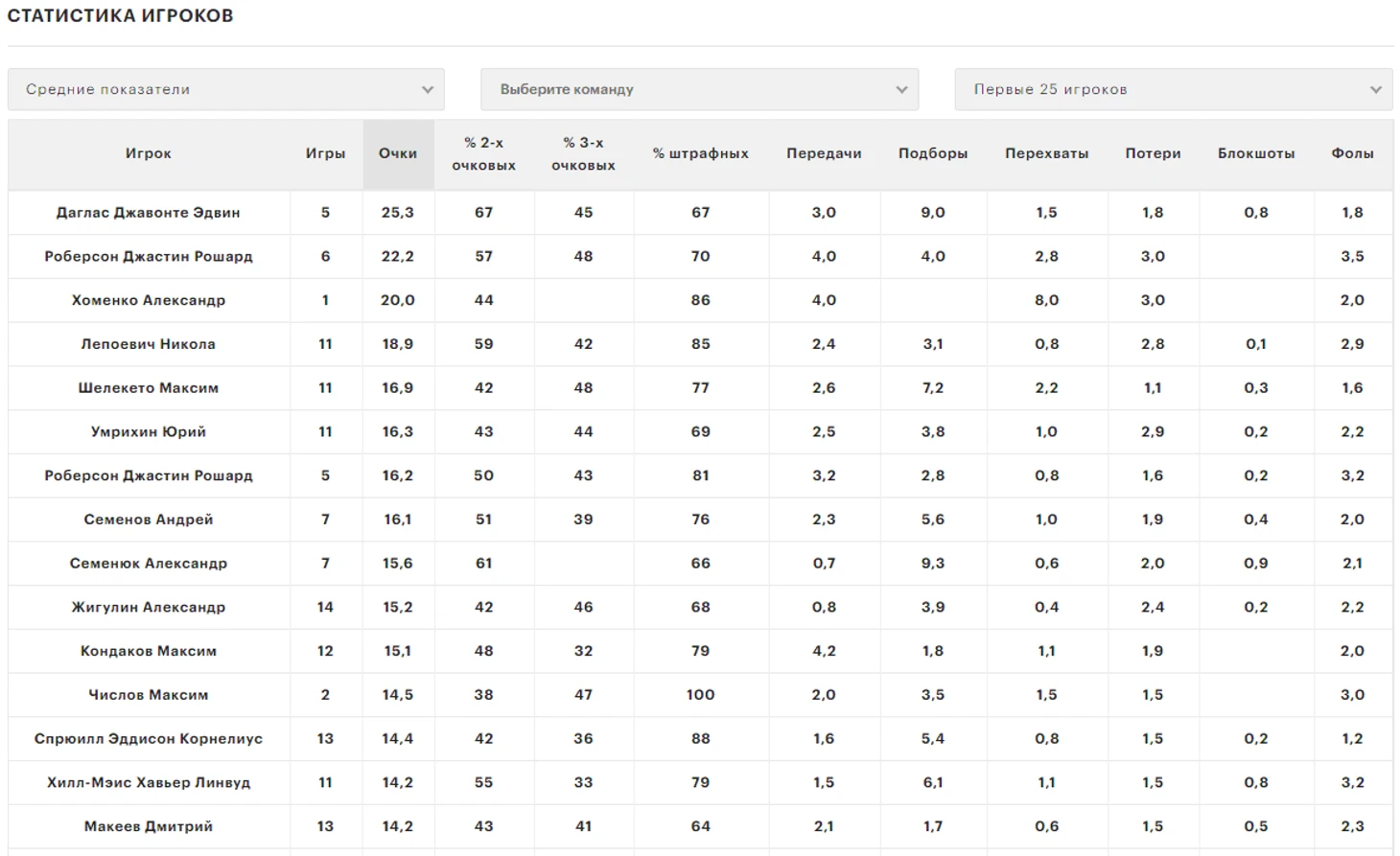Click player Макеев Дмитрий
The image size is (1400, 856).
[149, 826]
